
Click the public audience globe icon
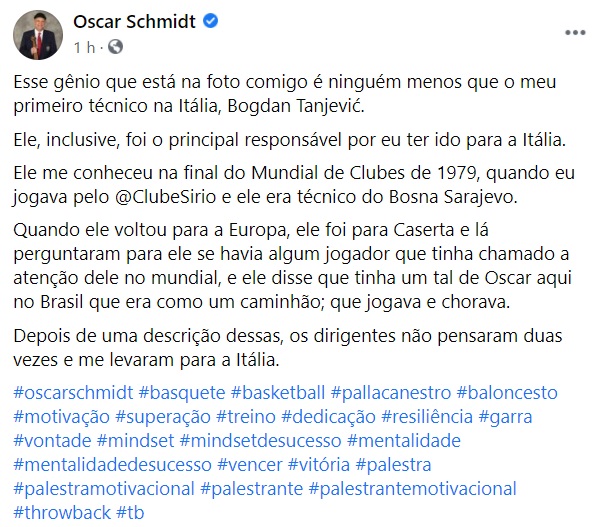coord(115,46)
